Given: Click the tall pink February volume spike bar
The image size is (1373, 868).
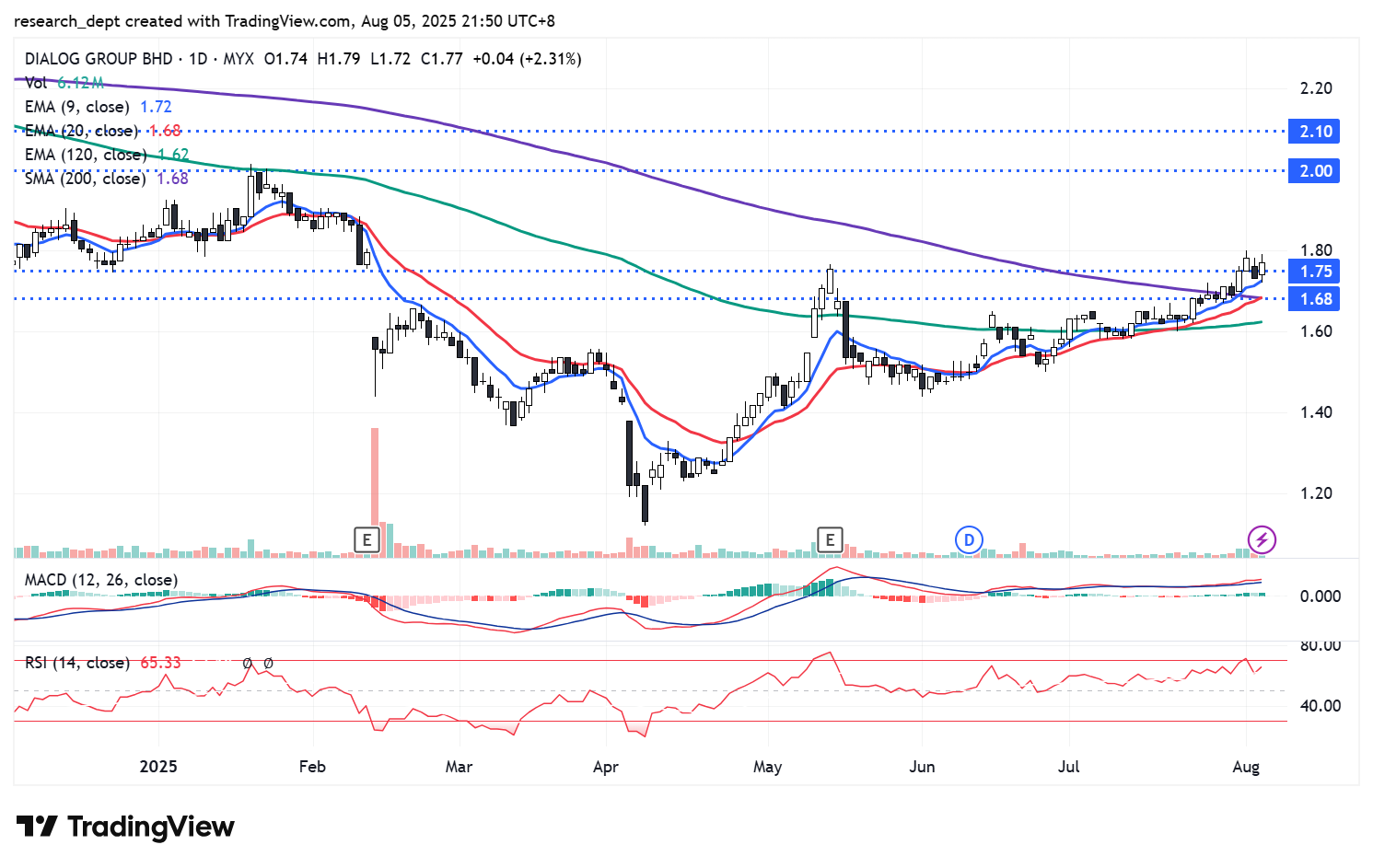Looking at the screenshot, I should pos(375,492).
